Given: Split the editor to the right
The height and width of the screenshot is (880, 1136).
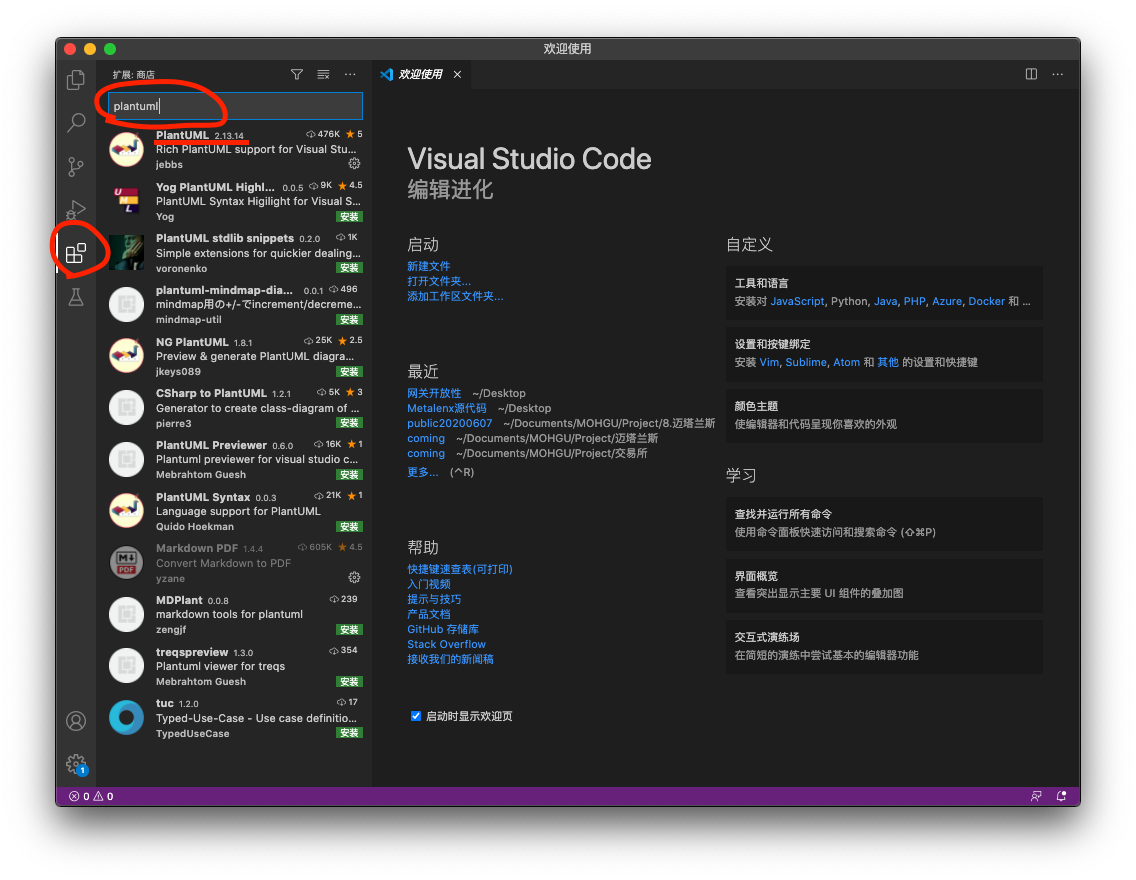Looking at the screenshot, I should point(1031,74).
